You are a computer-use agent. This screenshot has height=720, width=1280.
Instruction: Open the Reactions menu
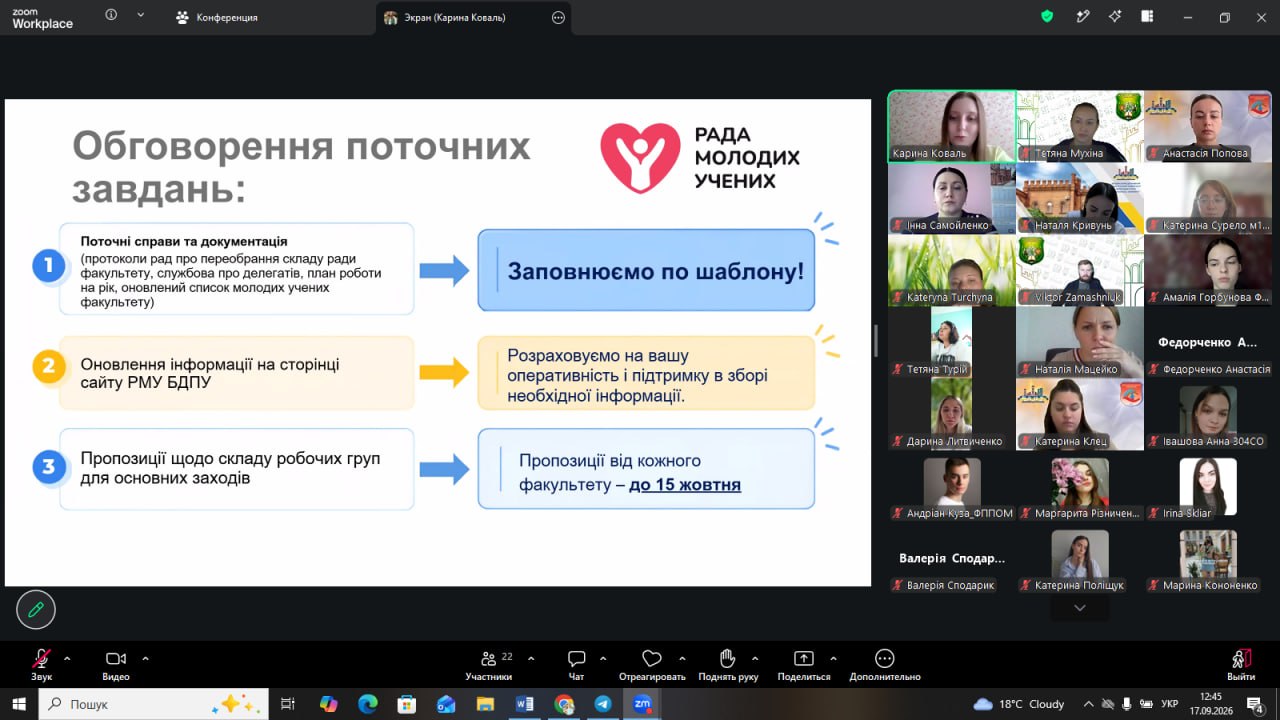pos(652,665)
